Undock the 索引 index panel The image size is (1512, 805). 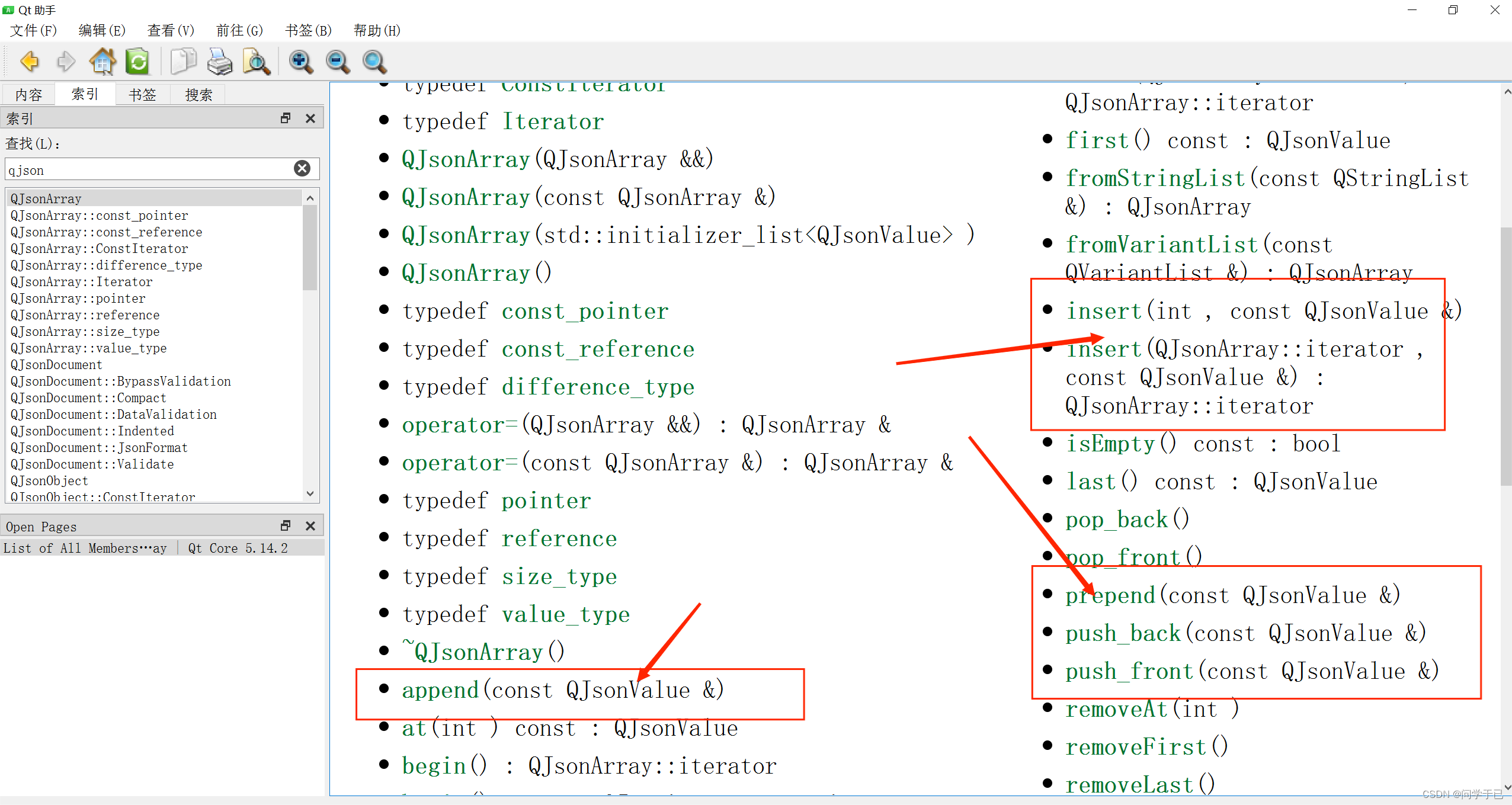(x=286, y=118)
